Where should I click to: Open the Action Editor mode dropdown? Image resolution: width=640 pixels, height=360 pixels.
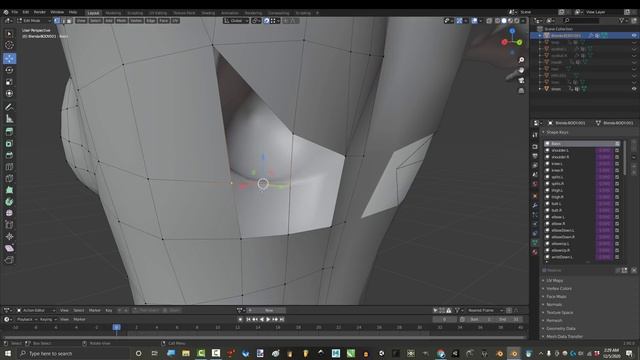36,310
